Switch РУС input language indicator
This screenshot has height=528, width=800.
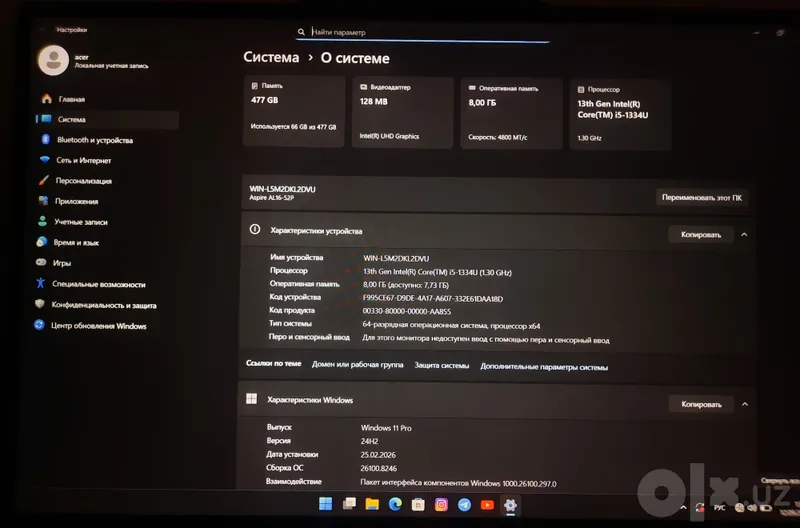click(x=719, y=508)
